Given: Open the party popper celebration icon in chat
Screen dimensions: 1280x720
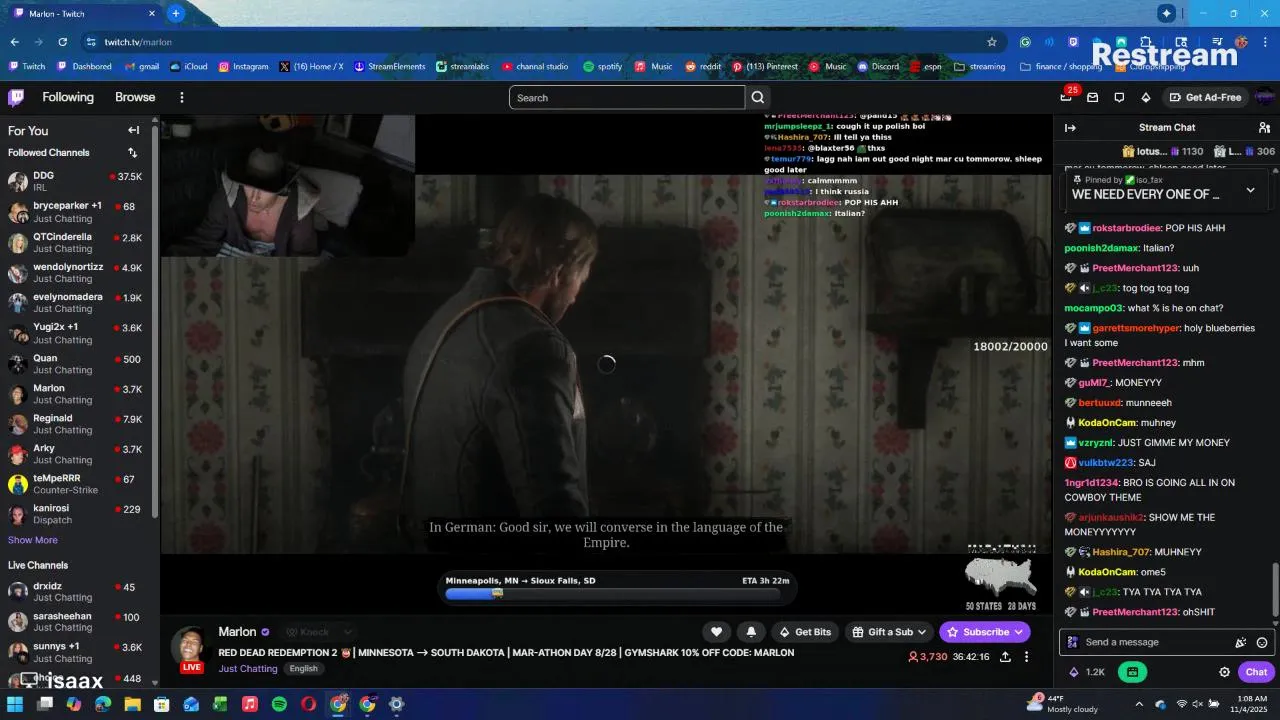Looking at the screenshot, I should pos(1241,642).
